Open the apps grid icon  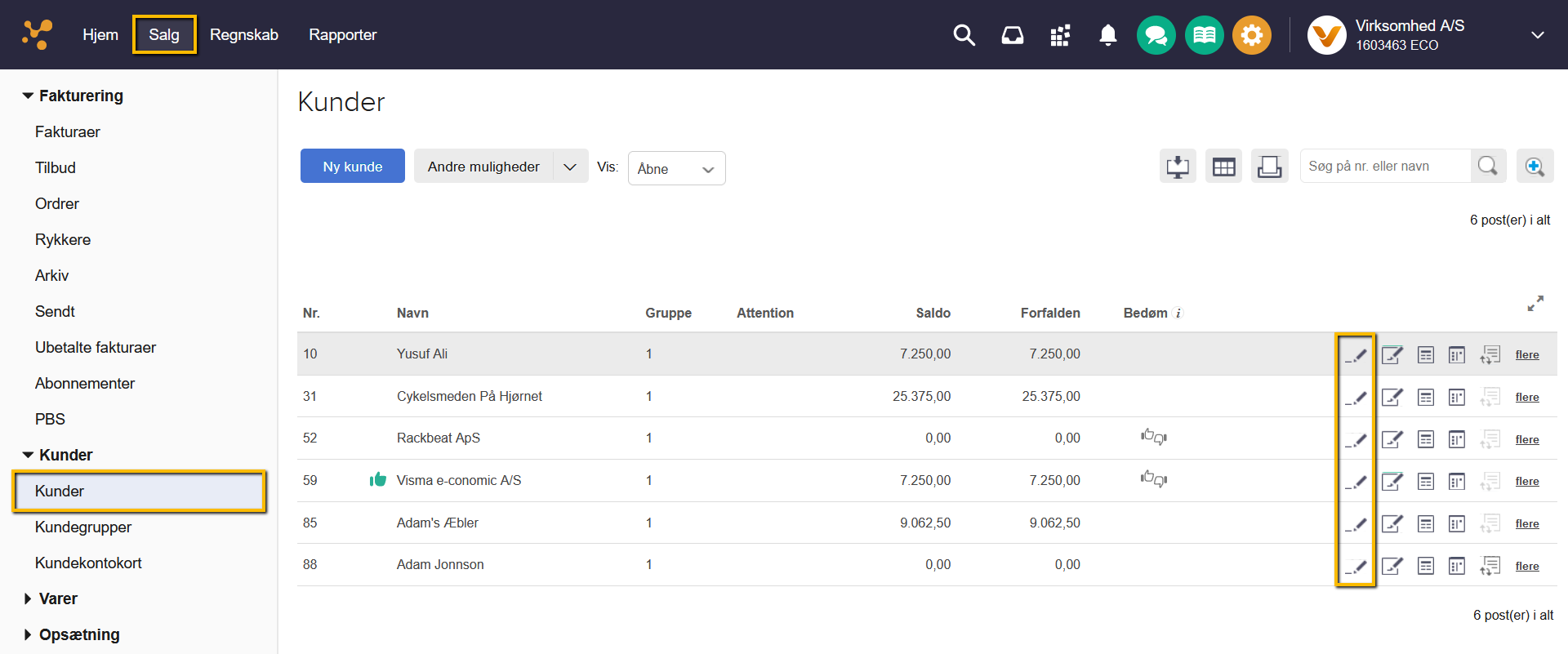1060,35
